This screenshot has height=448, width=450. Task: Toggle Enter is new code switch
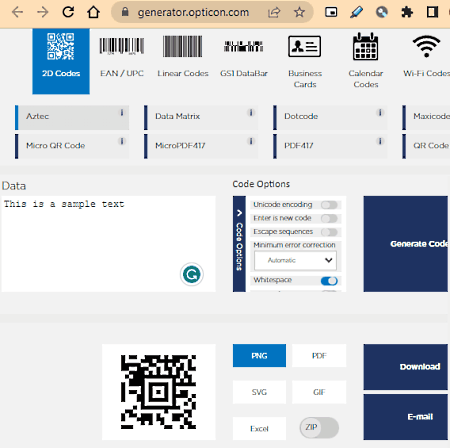329,218
